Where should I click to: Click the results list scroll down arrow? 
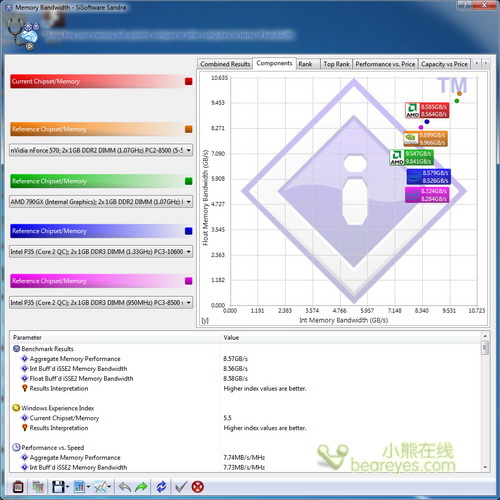485,467
